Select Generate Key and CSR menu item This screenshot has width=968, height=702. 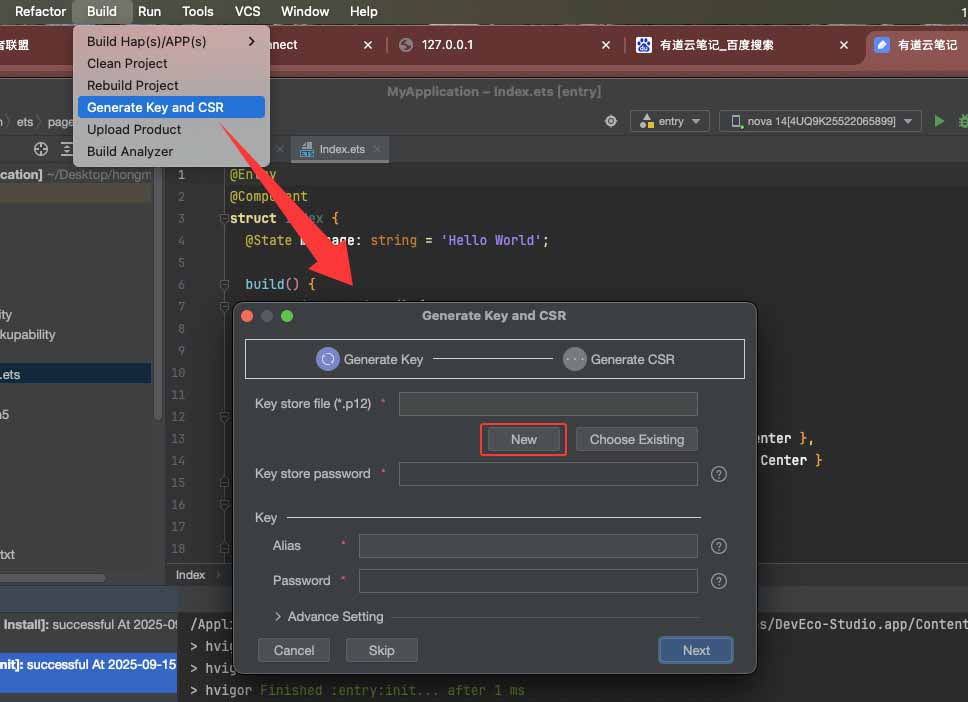coord(170,107)
